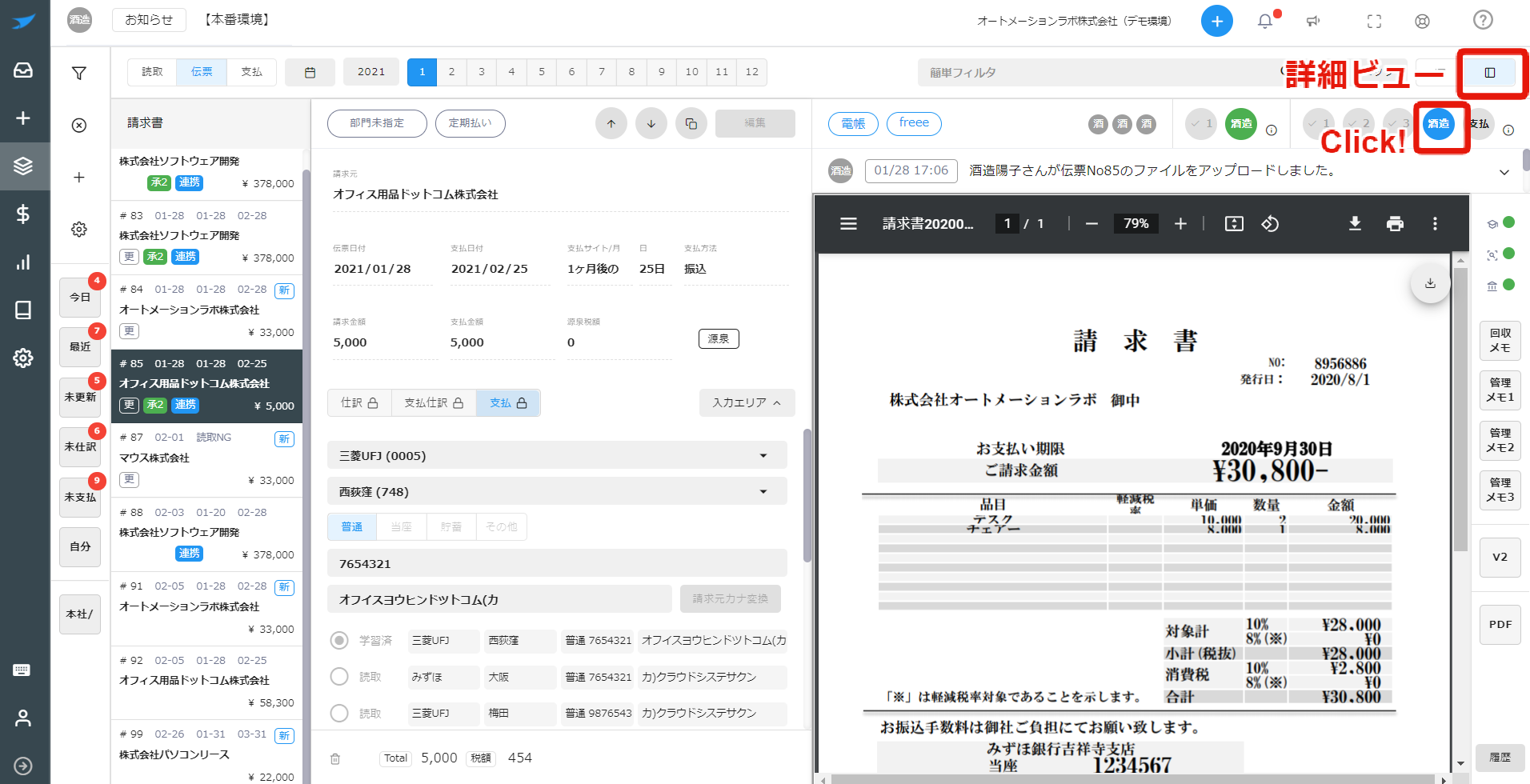
Task: Open the user profile icon in the sidebar
Action: pyautogui.click(x=23, y=718)
